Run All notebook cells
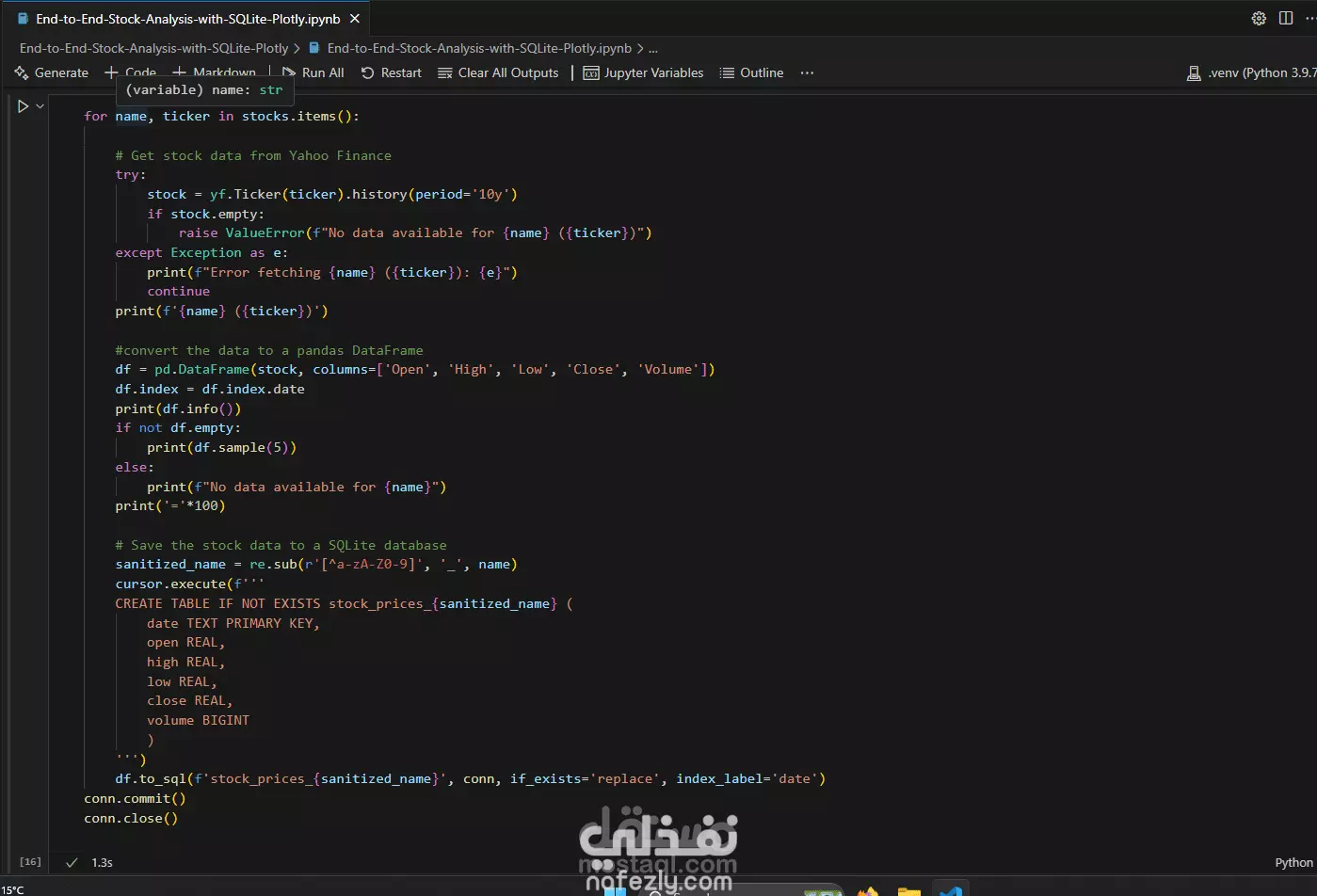 coord(313,72)
